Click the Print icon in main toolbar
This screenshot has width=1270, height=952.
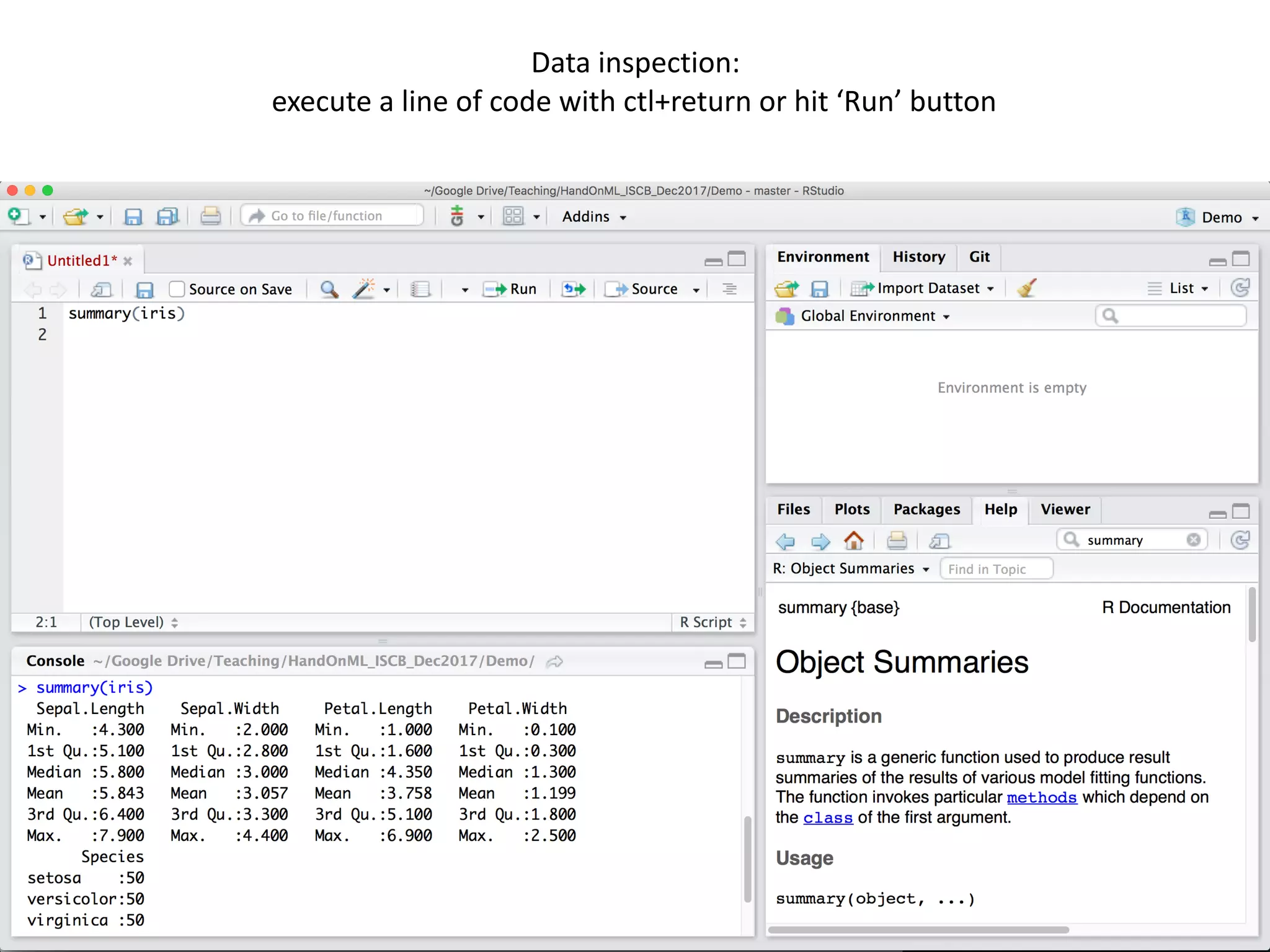click(x=211, y=216)
